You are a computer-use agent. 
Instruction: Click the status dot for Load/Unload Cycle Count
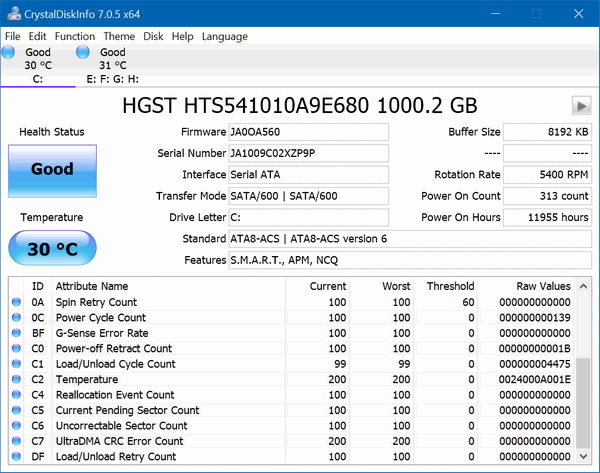[x=16, y=364]
